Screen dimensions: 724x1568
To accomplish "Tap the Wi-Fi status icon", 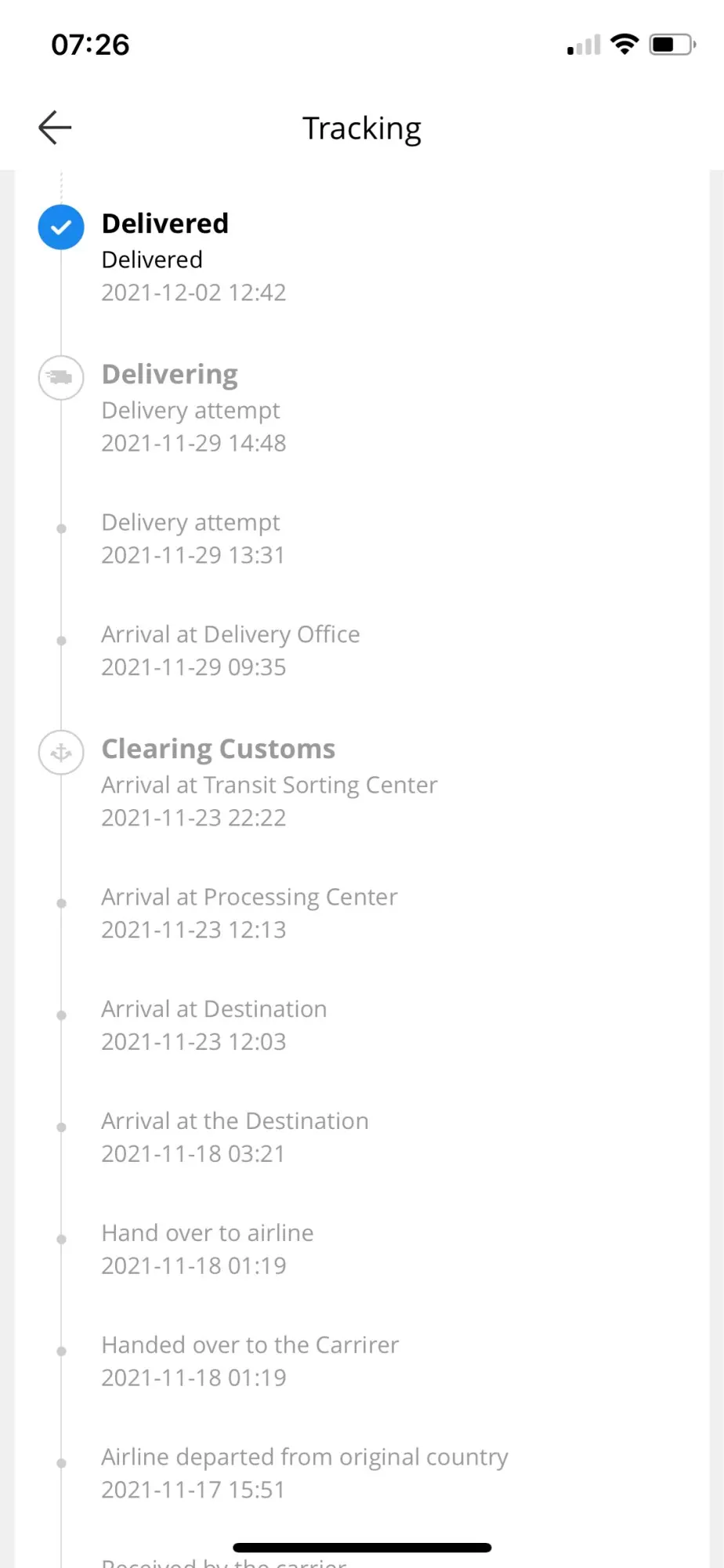I will (x=624, y=45).
